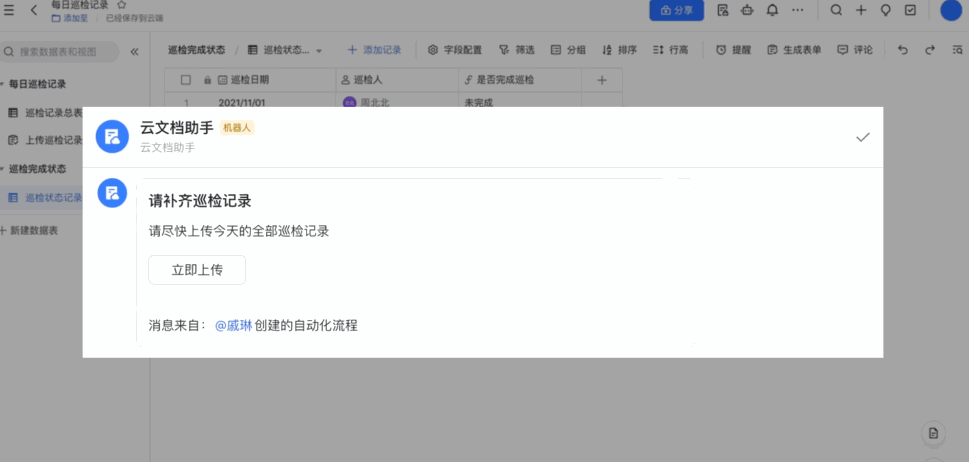The width and height of the screenshot is (969, 462).
Task: Open the template icon next to 分享
Action: 722,10
